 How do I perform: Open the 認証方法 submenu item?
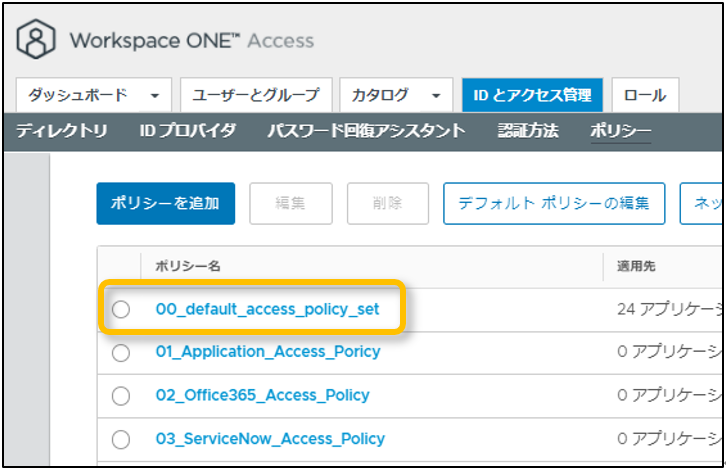tap(528, 131)
